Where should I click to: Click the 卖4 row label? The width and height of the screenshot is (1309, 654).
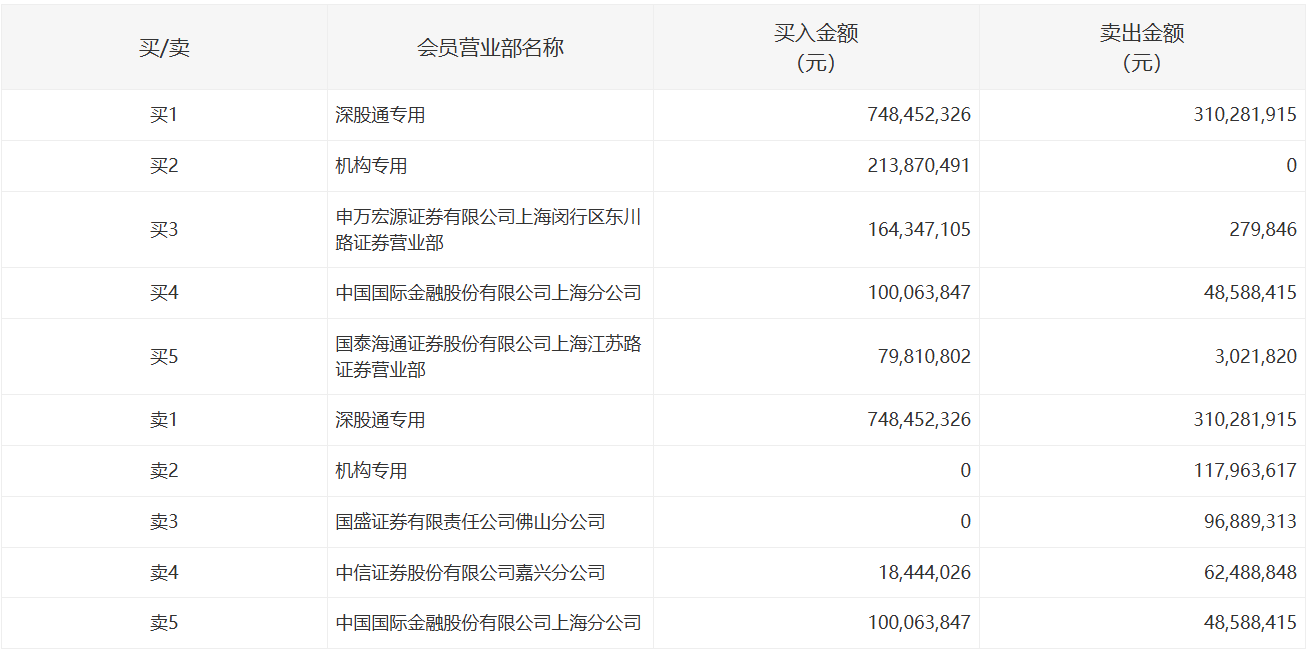coord(164,573)
